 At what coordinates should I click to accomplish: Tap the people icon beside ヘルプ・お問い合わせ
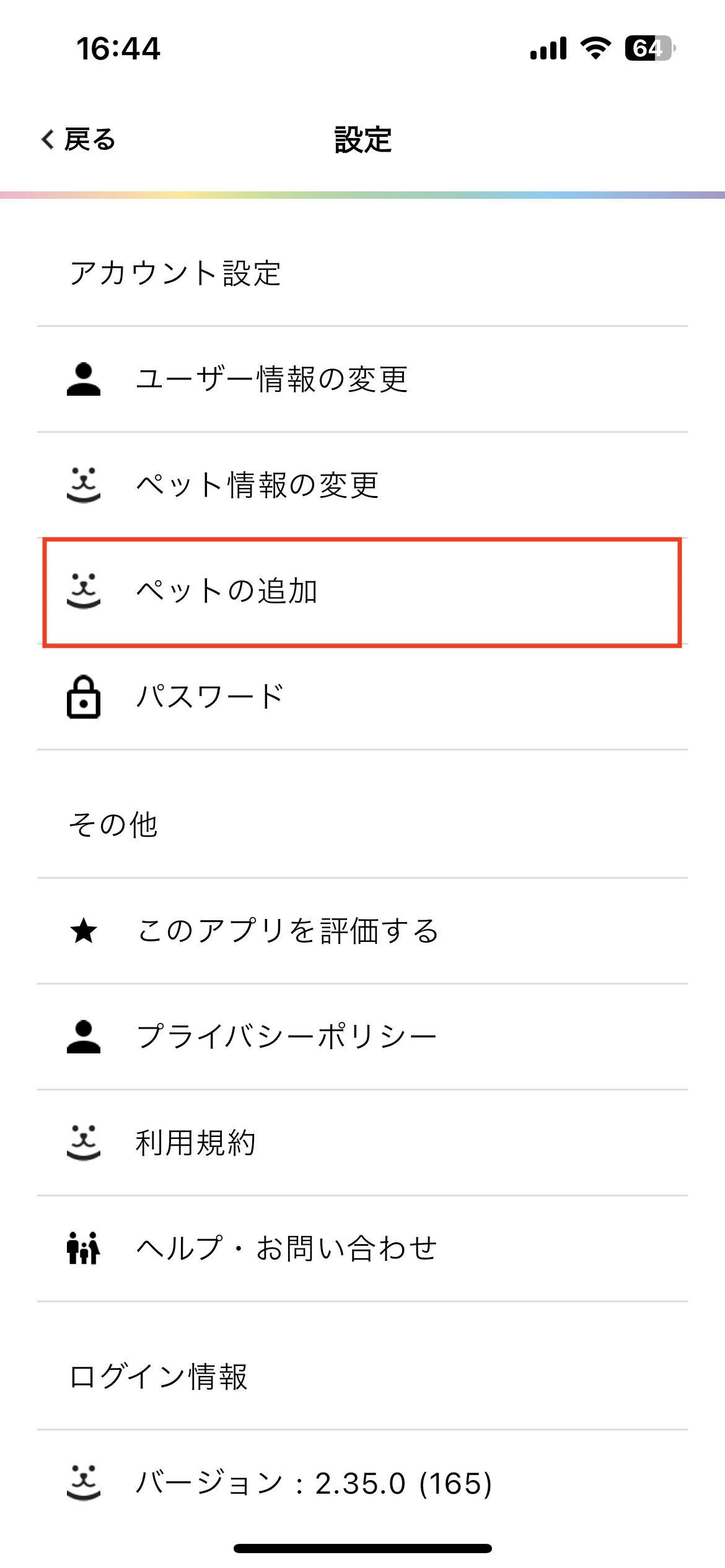tap(84, 1248)
